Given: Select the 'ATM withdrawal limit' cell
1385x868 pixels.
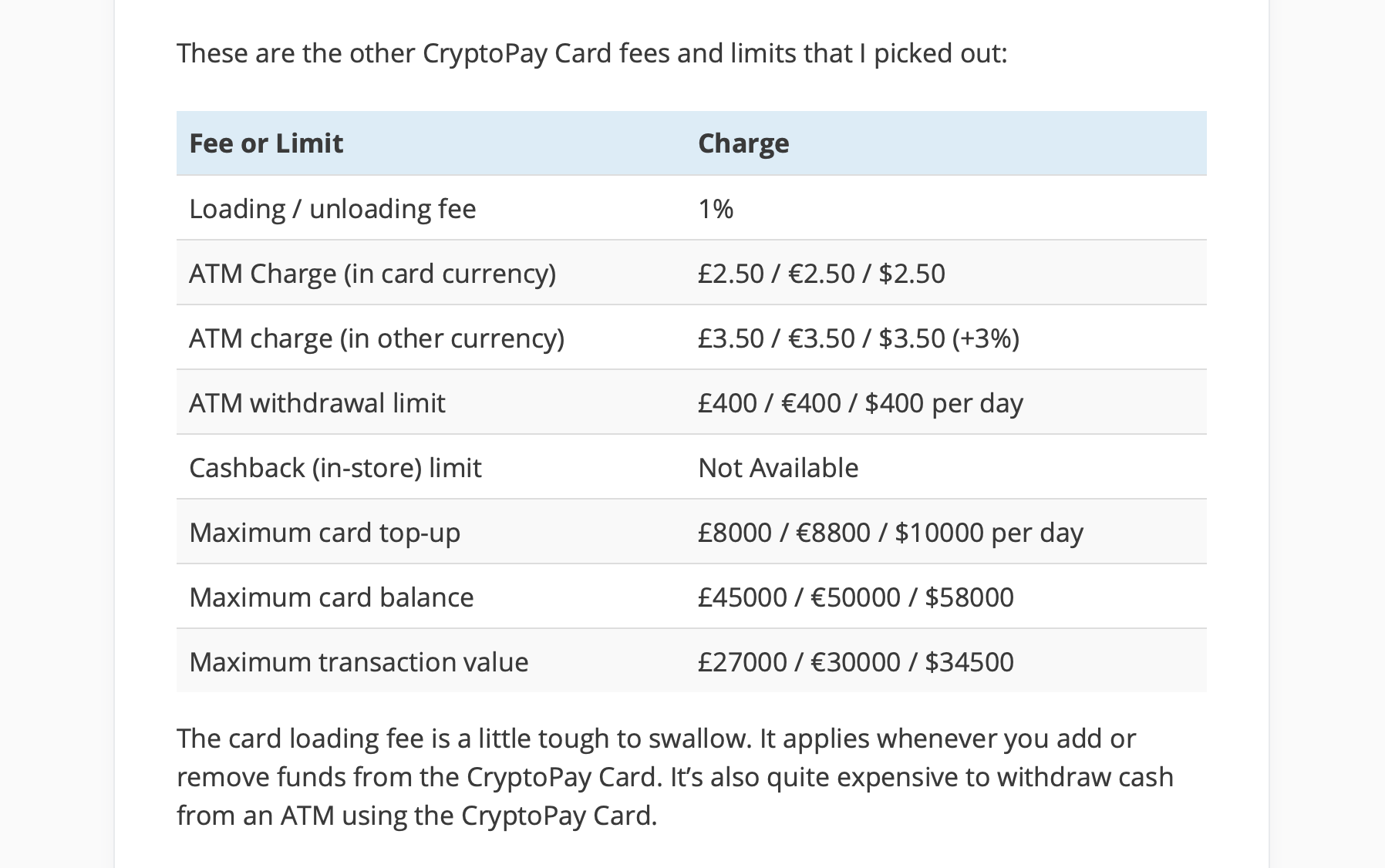Looking at the screenshot, I should pyautogui.click(x=317, y=403).
